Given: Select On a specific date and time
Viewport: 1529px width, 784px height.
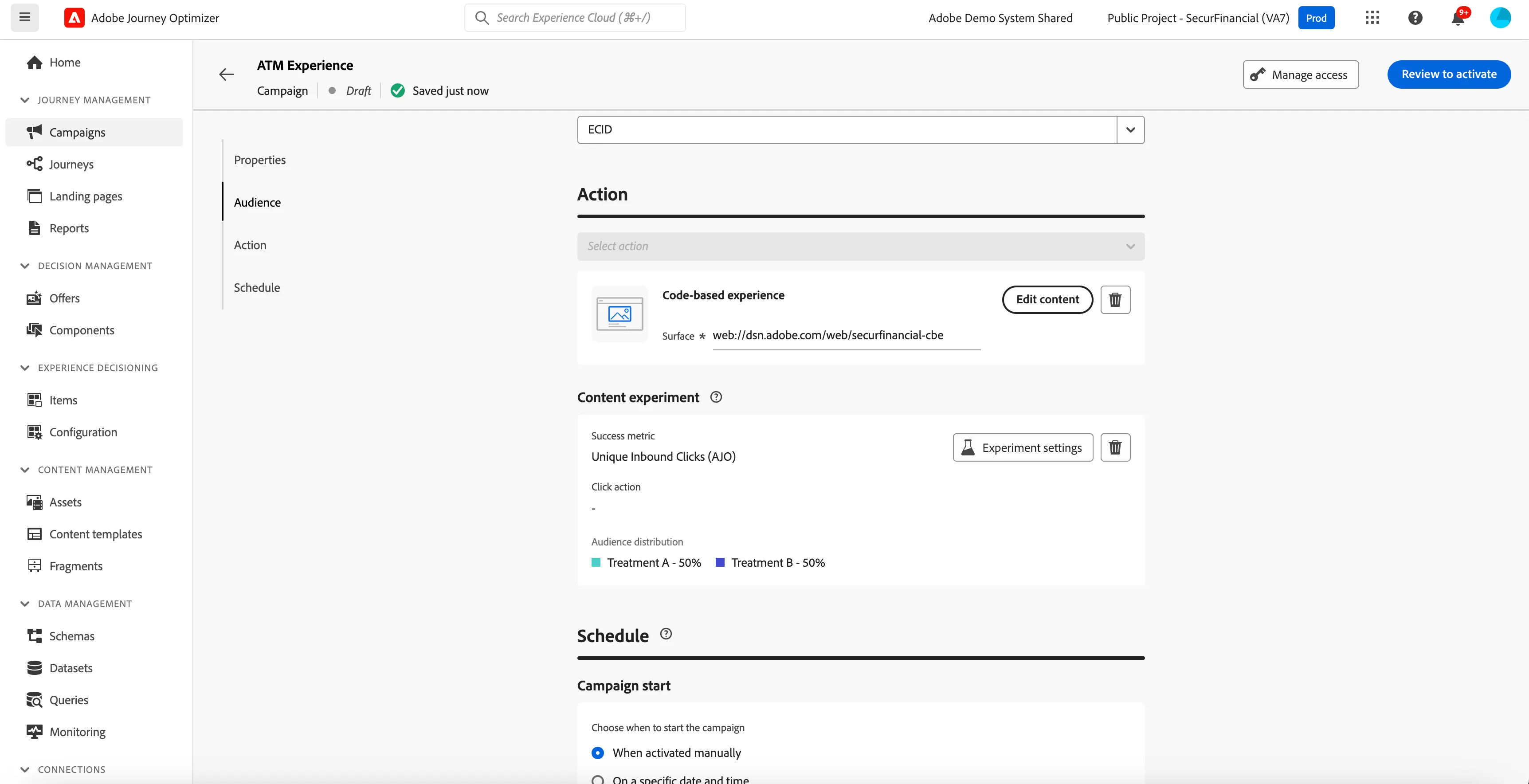Looking at the screenshot, I should pos(598,779).
